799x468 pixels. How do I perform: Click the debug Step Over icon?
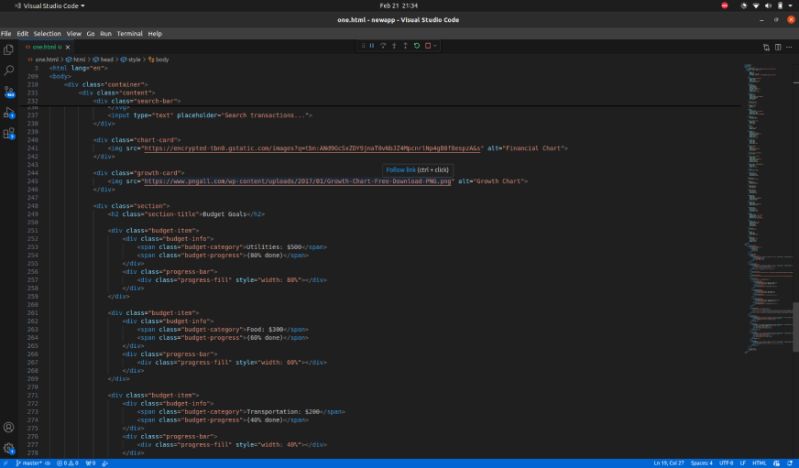click(x=383, y=46)
